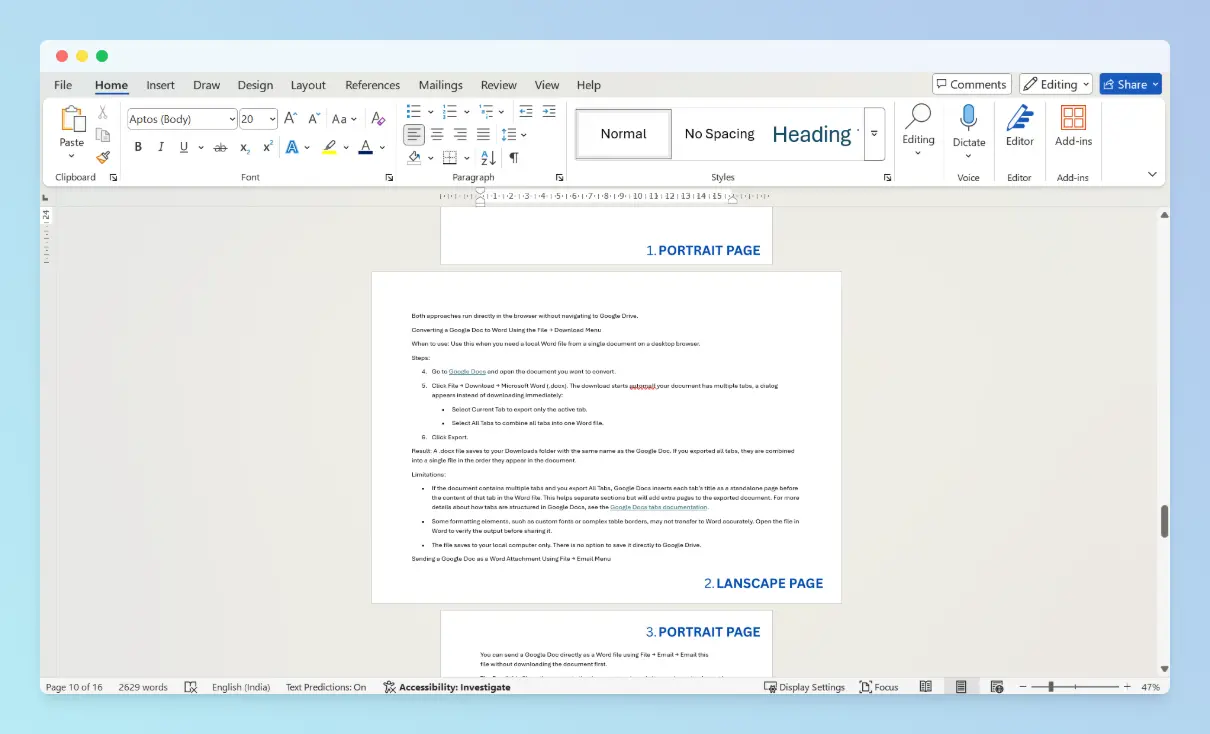Follow the Google Docs hyperlink in the document
Image resolution: width=1210 pixels, height=734 pixels.
[466, 371]
